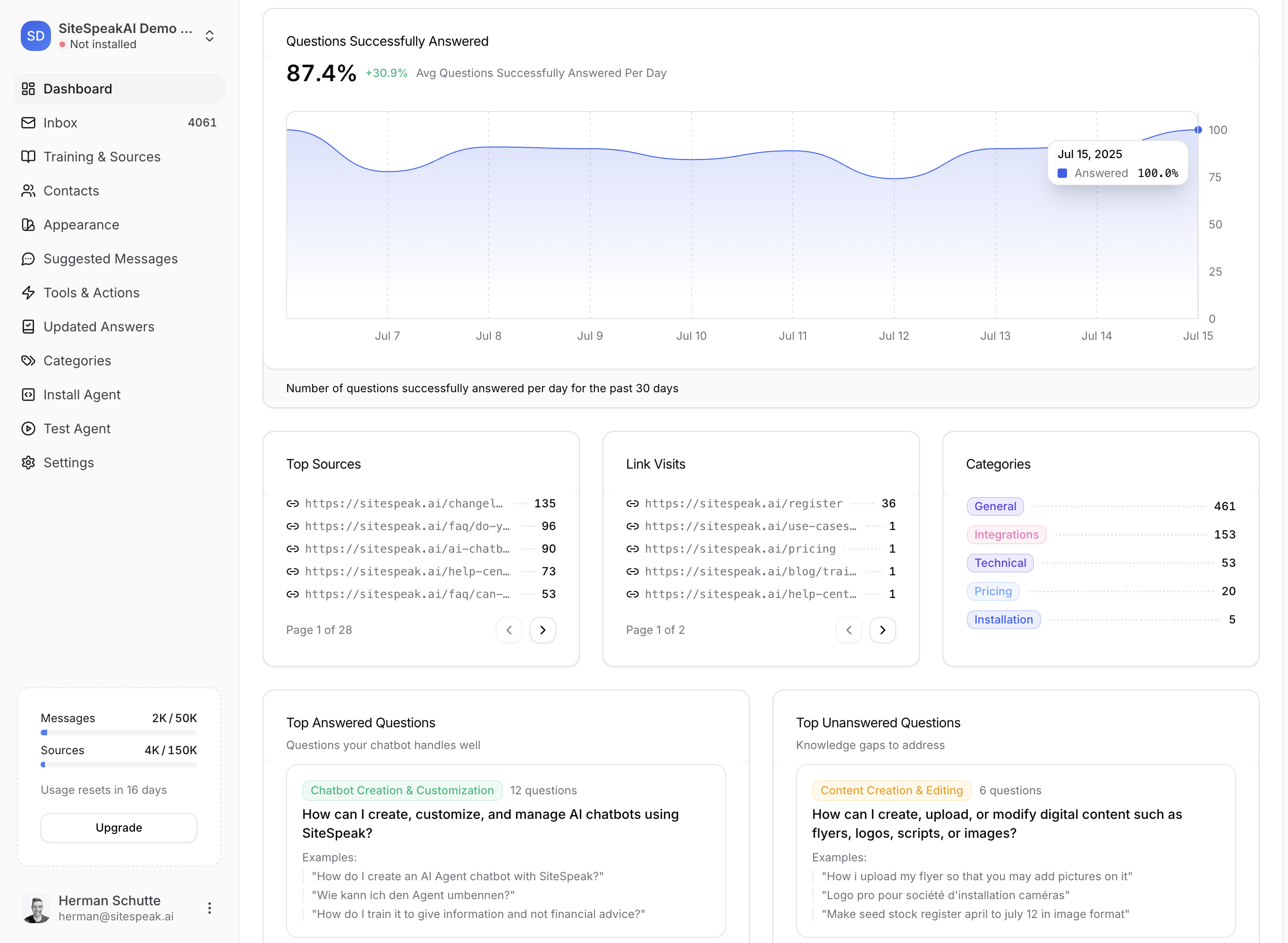
Task: Open Suggested Messages in sidebar
Action: coord(110,259)
